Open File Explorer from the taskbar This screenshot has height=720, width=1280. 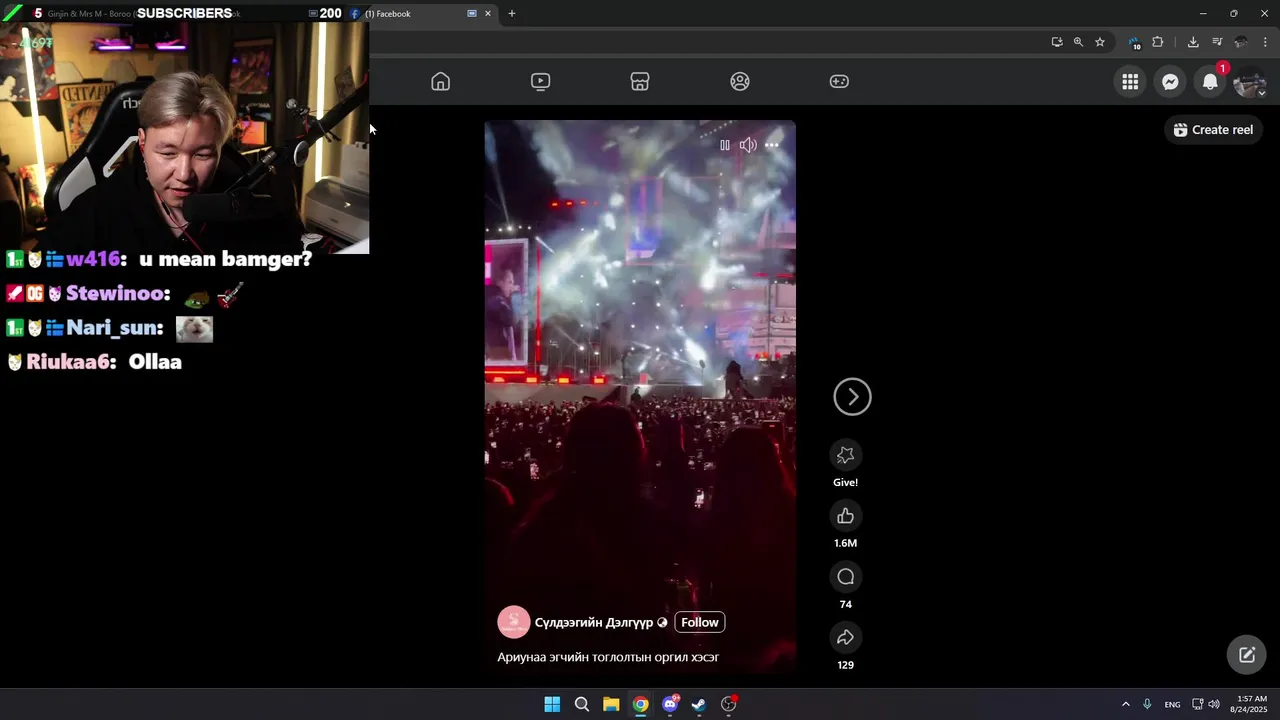point(611,704)
